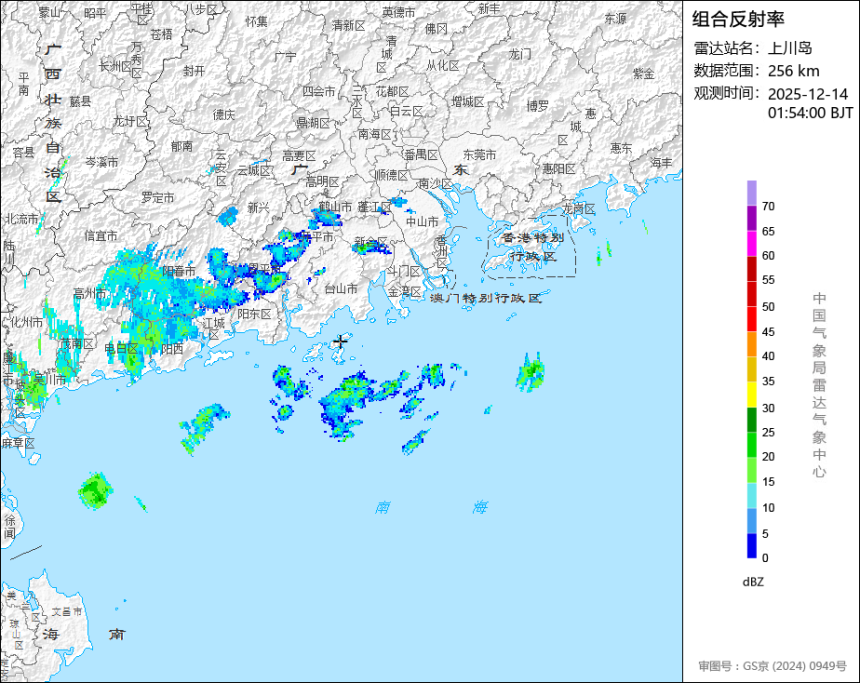
Task: Click the 番禺区 label on the map
Action: (x=422, y=155)
